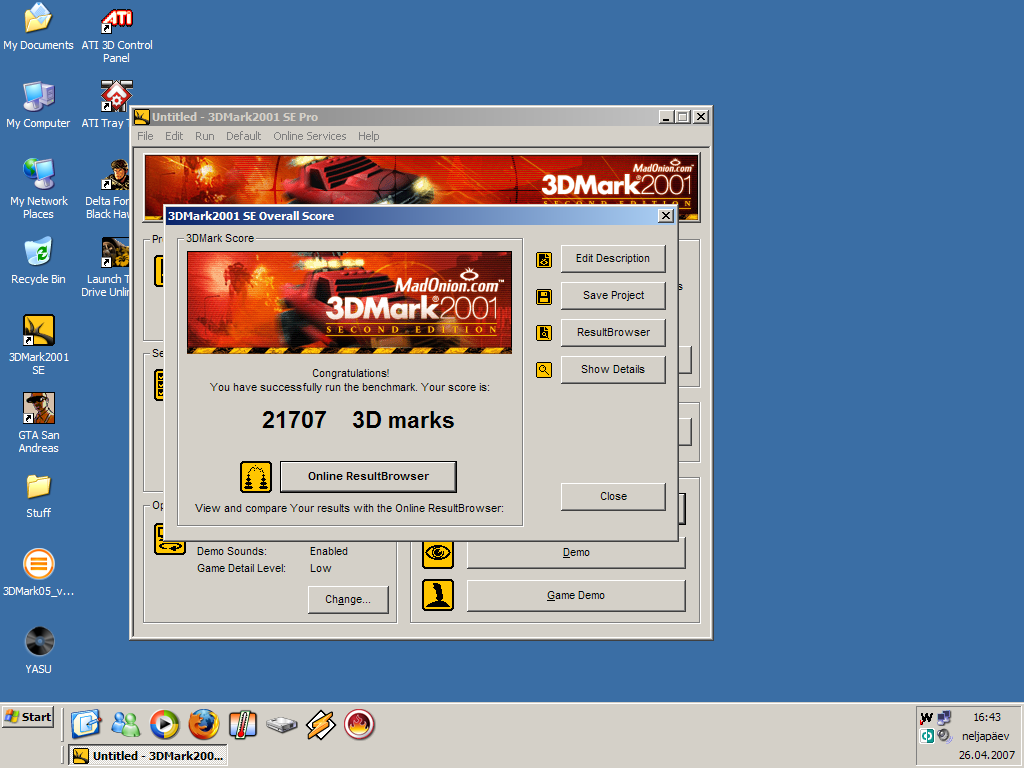Open the Edit menu
Image resolution: width=1024 pixels, height=768 pixels.
pos(174,136)
